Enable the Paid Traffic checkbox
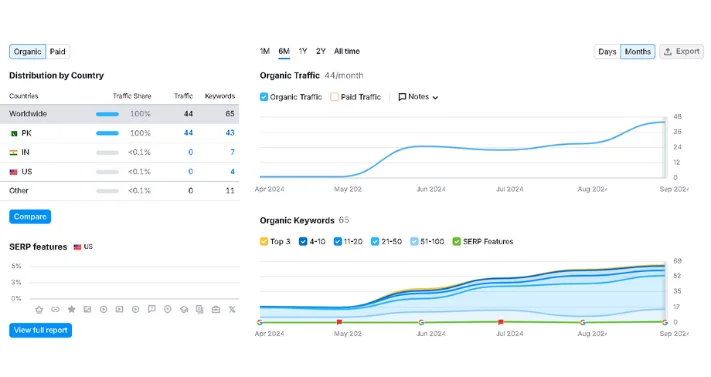Screen dimensions: 711x377 335,97
